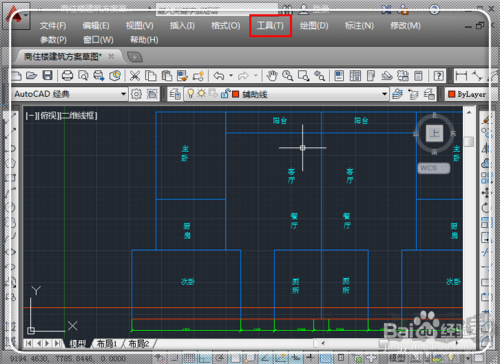Open the WCS coordinate system dropdown
The height and width of the screenshot is (364, 500).
(434, 168)
